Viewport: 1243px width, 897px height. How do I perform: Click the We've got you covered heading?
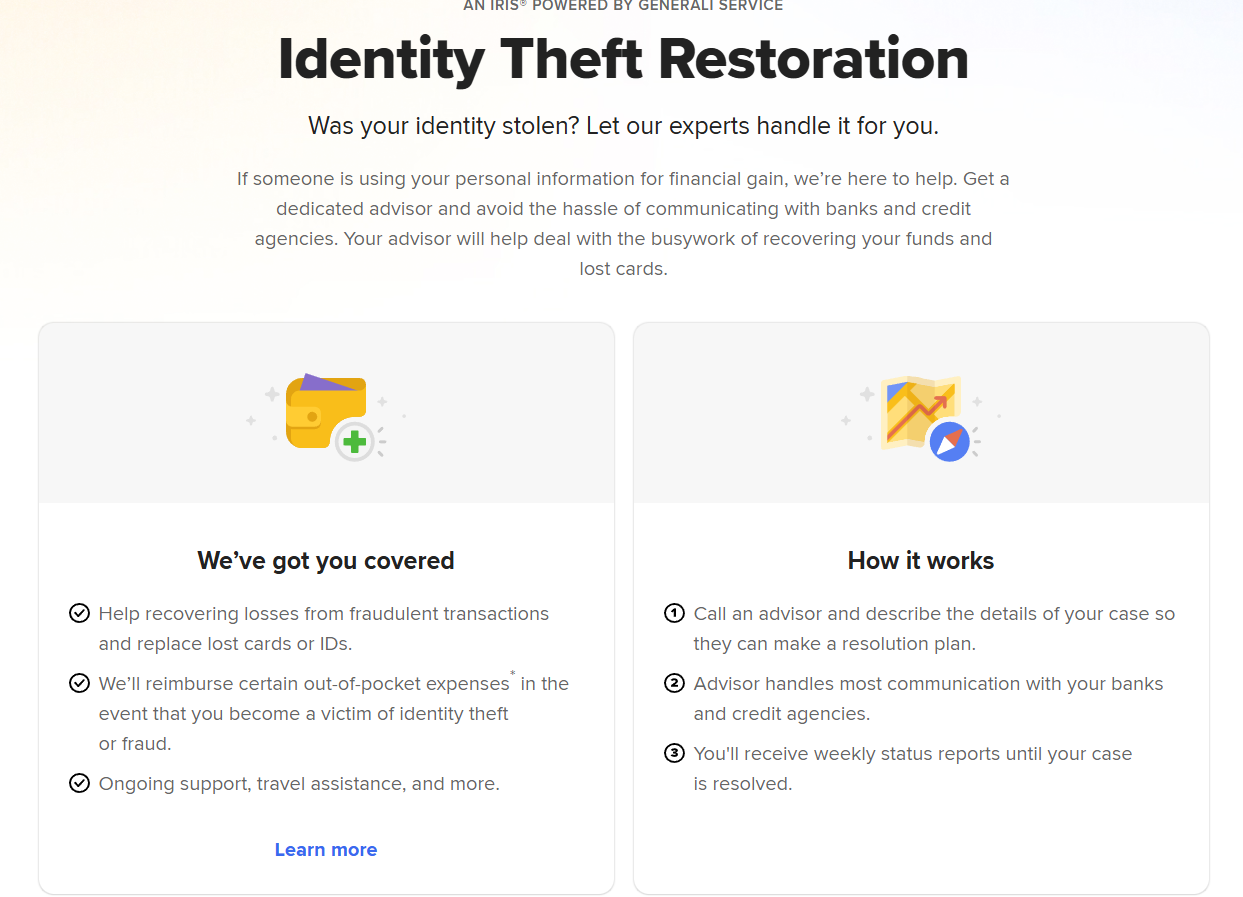[325, 560]
